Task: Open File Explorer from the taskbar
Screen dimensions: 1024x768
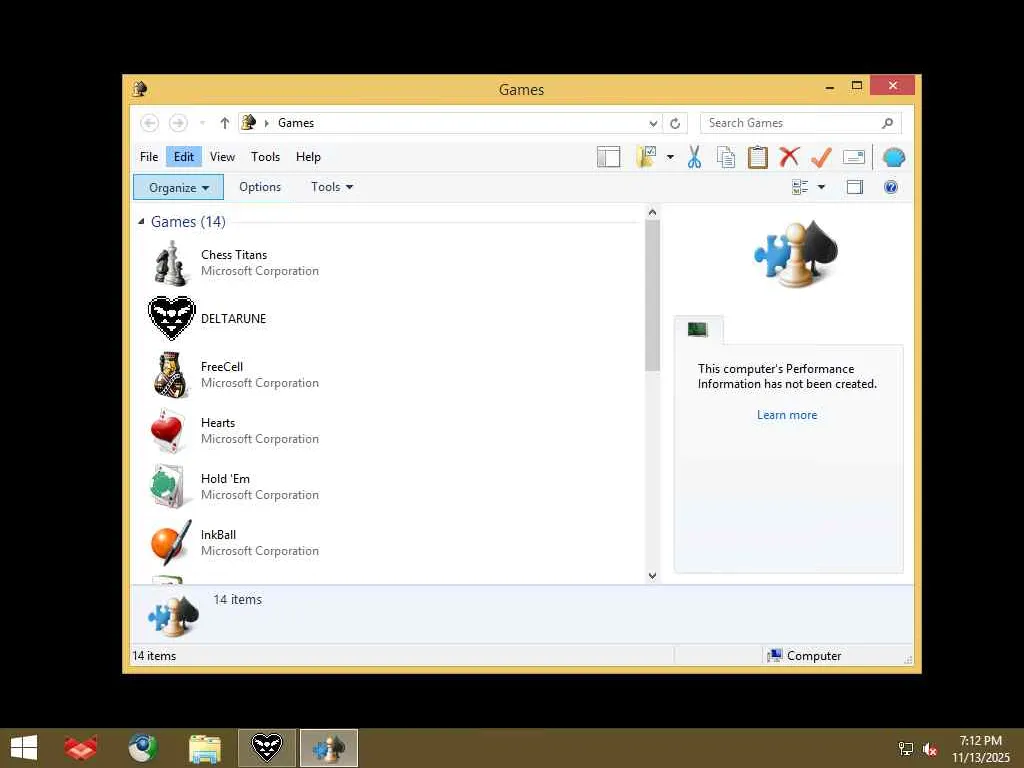Action: pos(204,748)
